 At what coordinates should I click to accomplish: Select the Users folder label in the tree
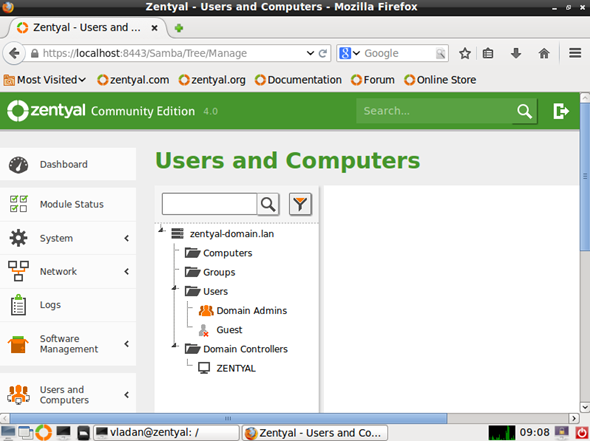(216, 291)
